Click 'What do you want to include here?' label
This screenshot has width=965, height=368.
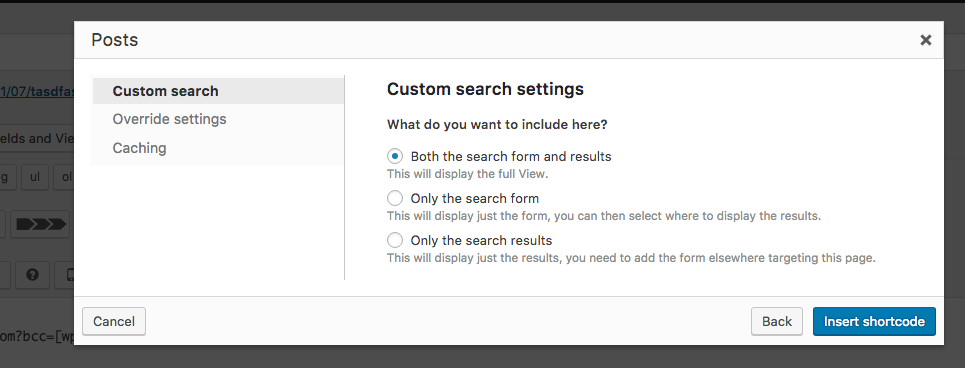point(497,124)
